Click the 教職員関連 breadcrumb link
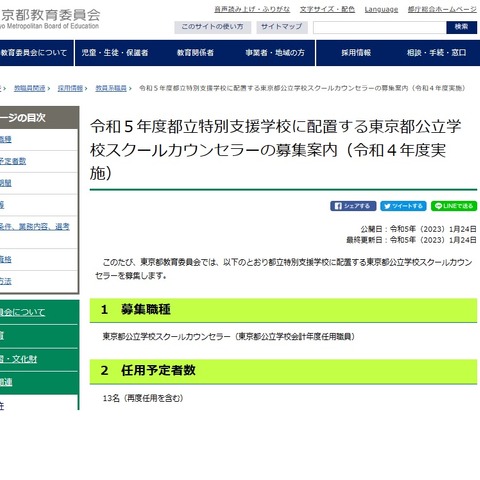 tap(29, 88)
